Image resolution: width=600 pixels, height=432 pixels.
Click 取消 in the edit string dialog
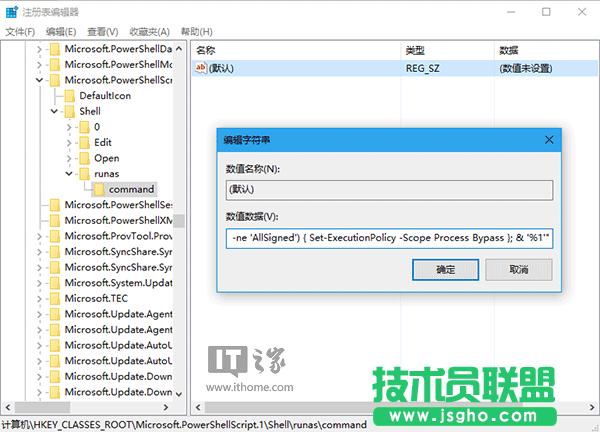(x=518, y=270)
